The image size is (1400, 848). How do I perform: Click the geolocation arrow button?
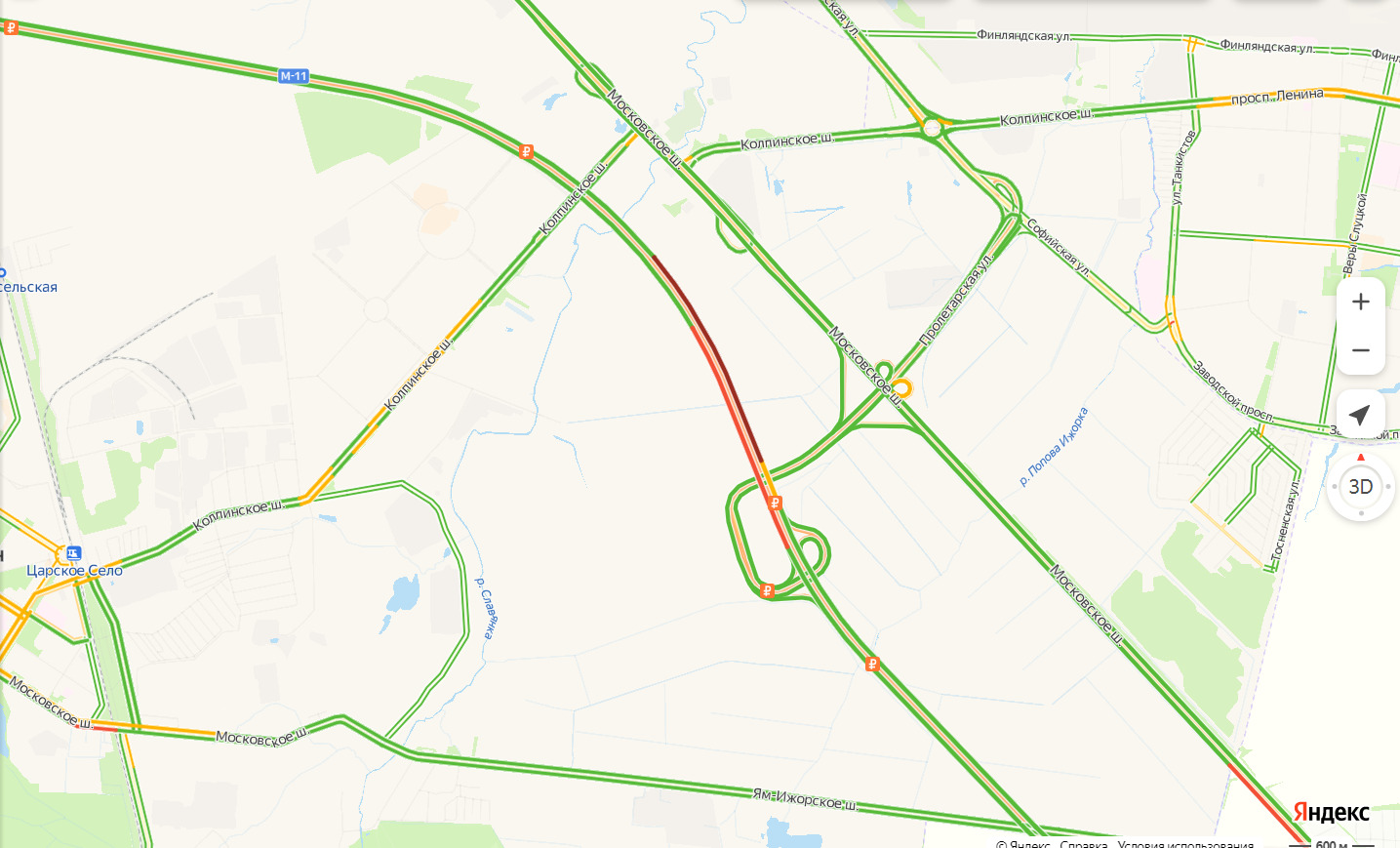point(1361,415)
